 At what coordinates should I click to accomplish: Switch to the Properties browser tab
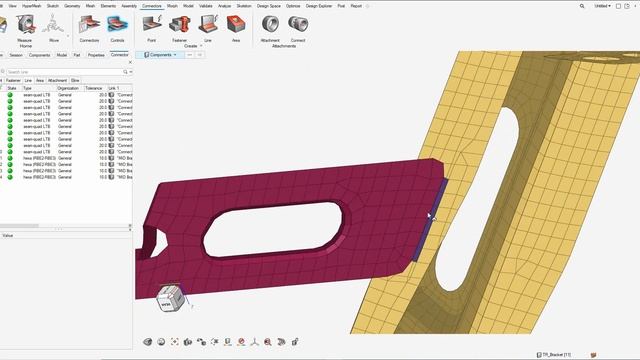96,55
